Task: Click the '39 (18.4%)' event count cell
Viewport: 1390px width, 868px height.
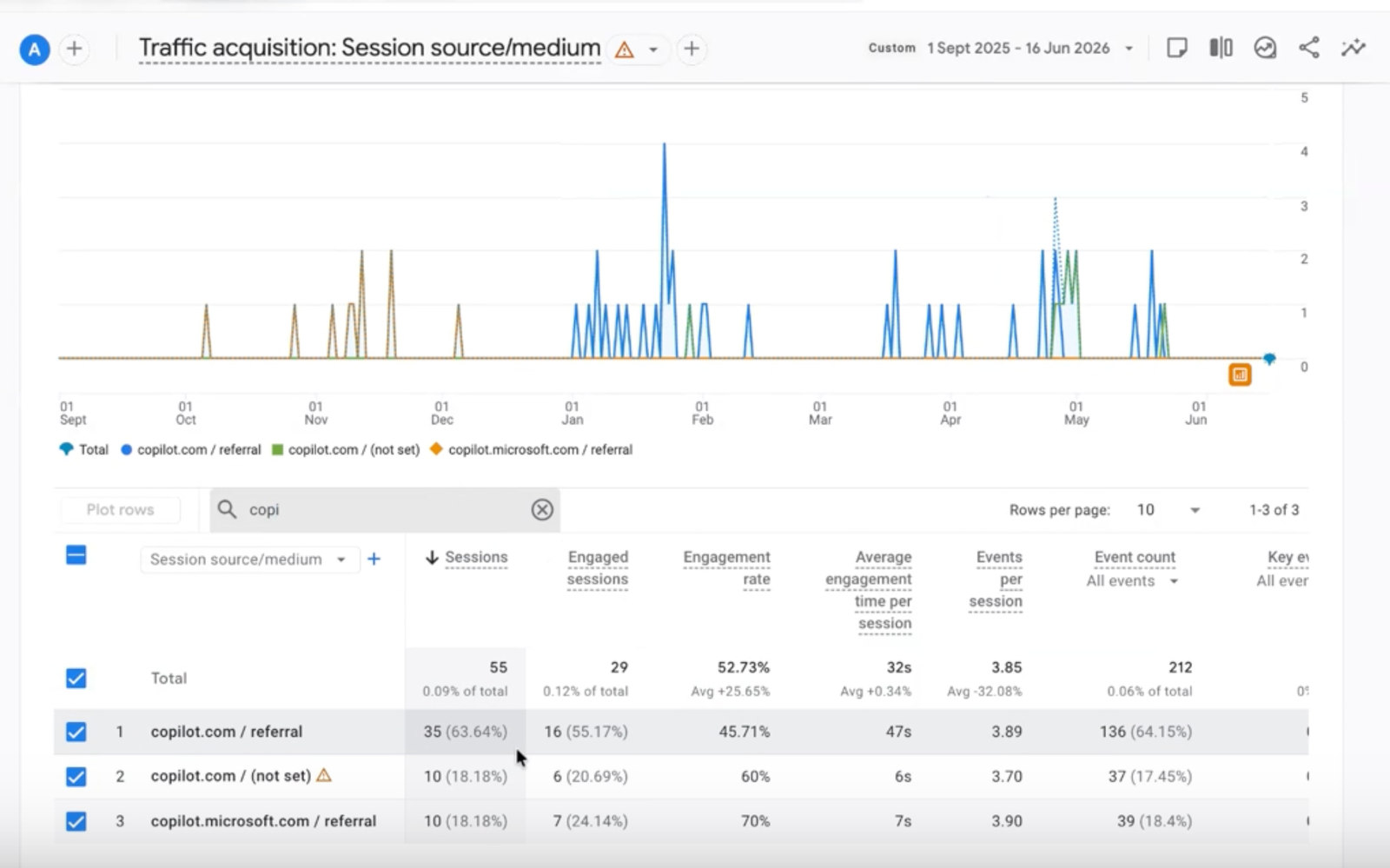Action: (x=1155, y=821)
